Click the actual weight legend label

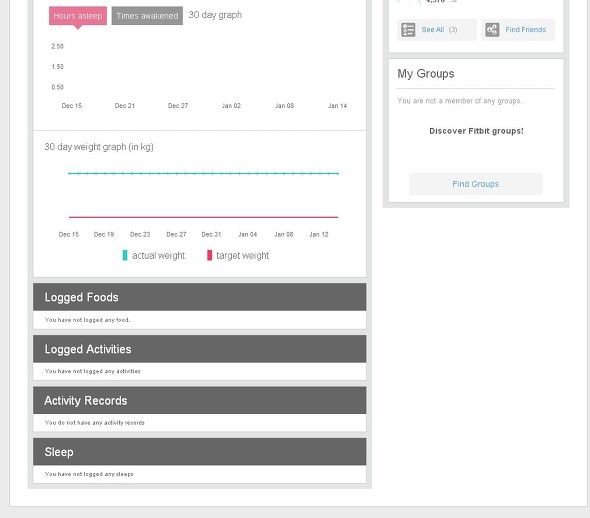click(x=158, y=256)
